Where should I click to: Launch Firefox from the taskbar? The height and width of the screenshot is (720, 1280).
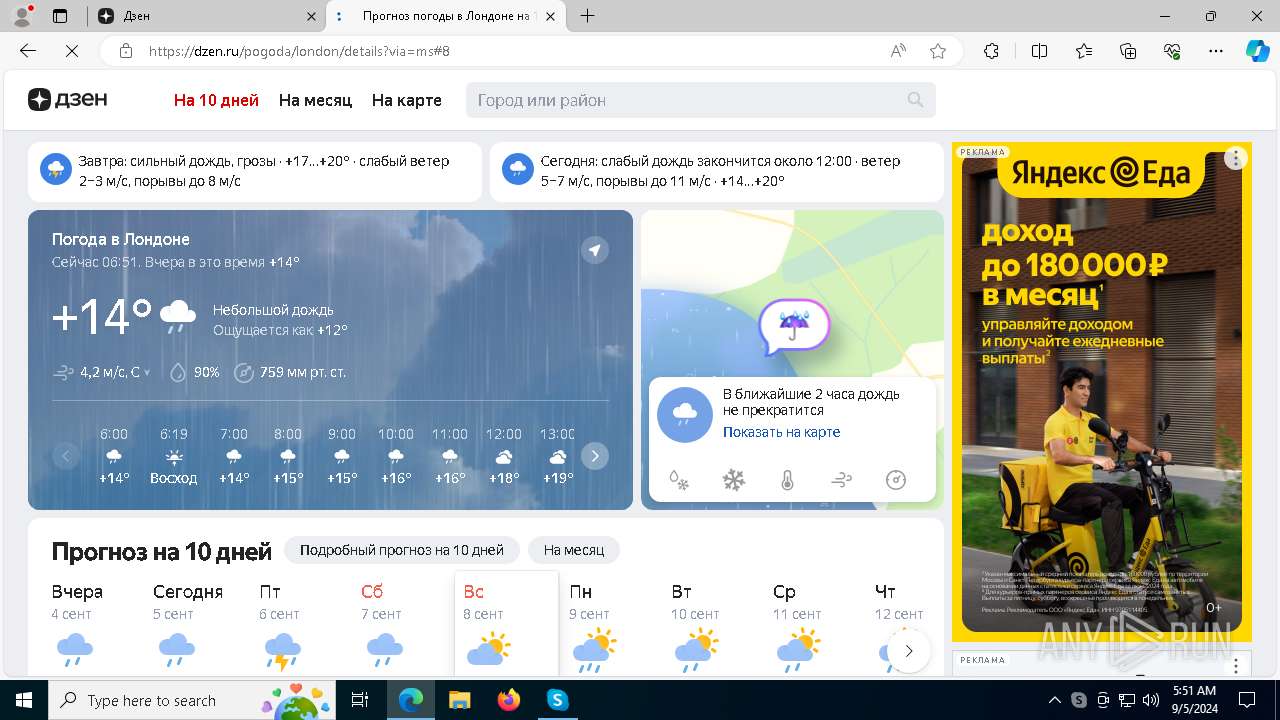[509, 700]
